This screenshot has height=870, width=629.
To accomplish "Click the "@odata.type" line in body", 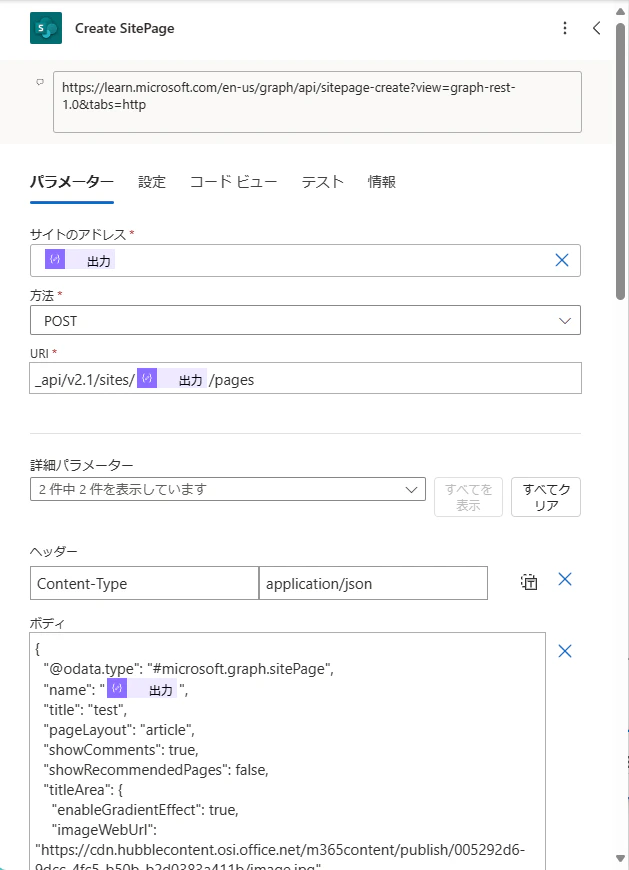I will point(189,669).
